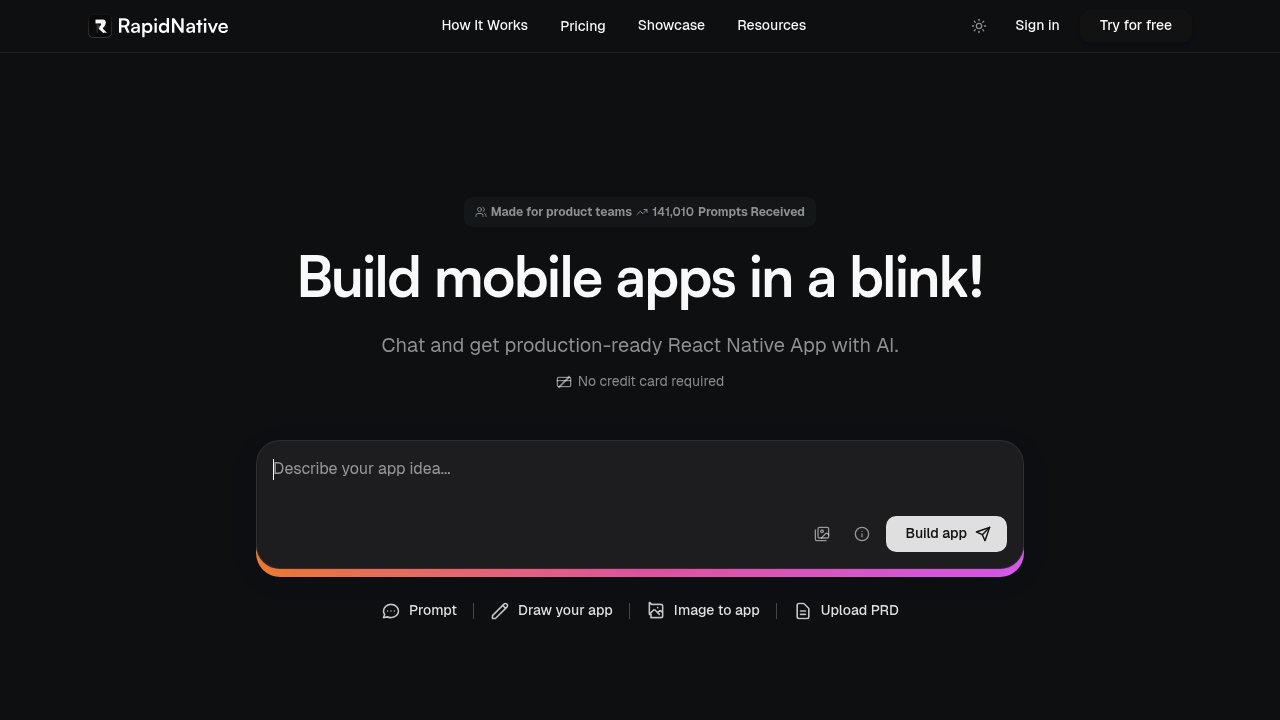Toggle the light theme sun icon
This screenshot has height=720, width=1280.
coord(978,26)
